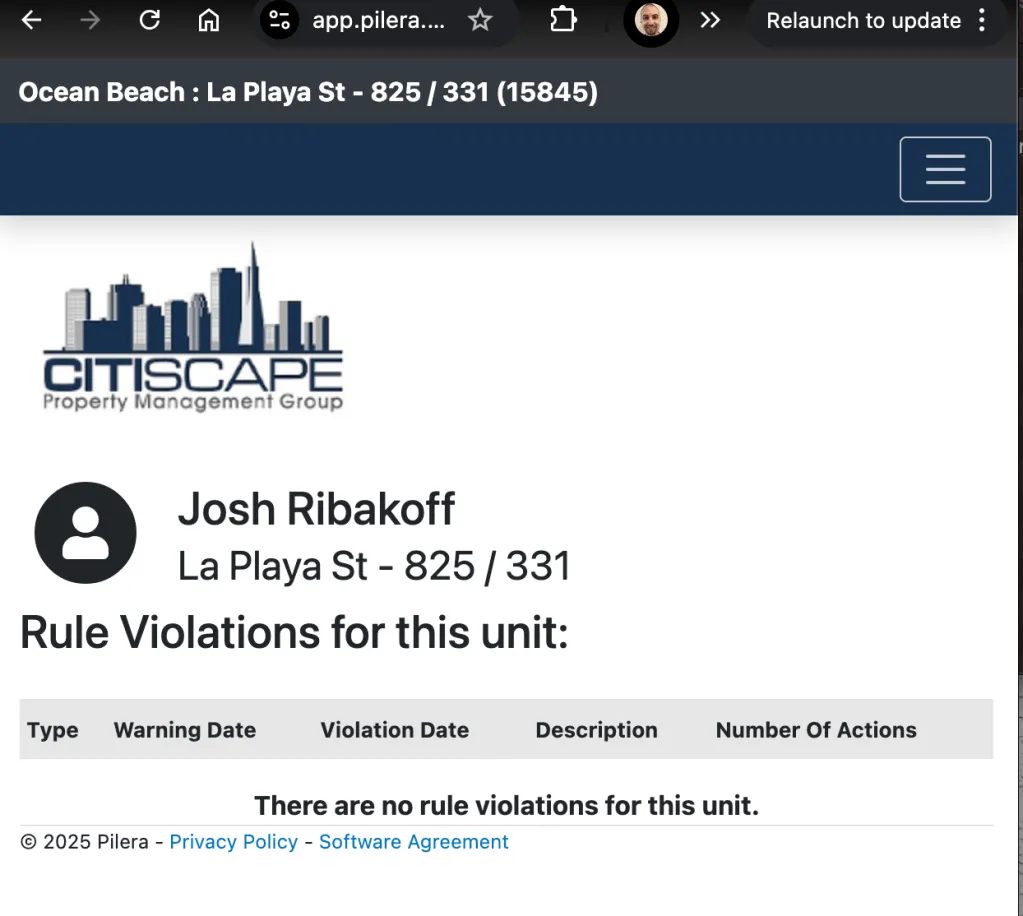Open the Privacy Policy link

[233, 842]
